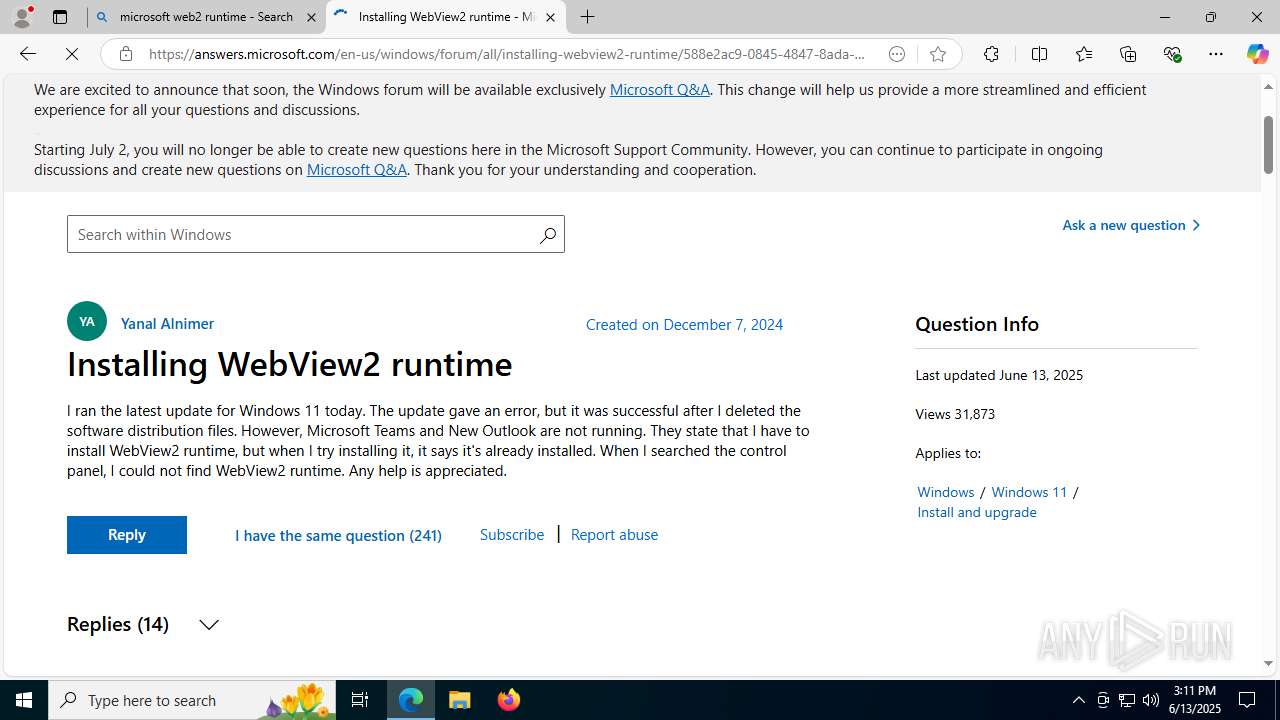The image size is (1280, 720).
Task: Open the Collections icon
Action: (x=1128, y=54)
